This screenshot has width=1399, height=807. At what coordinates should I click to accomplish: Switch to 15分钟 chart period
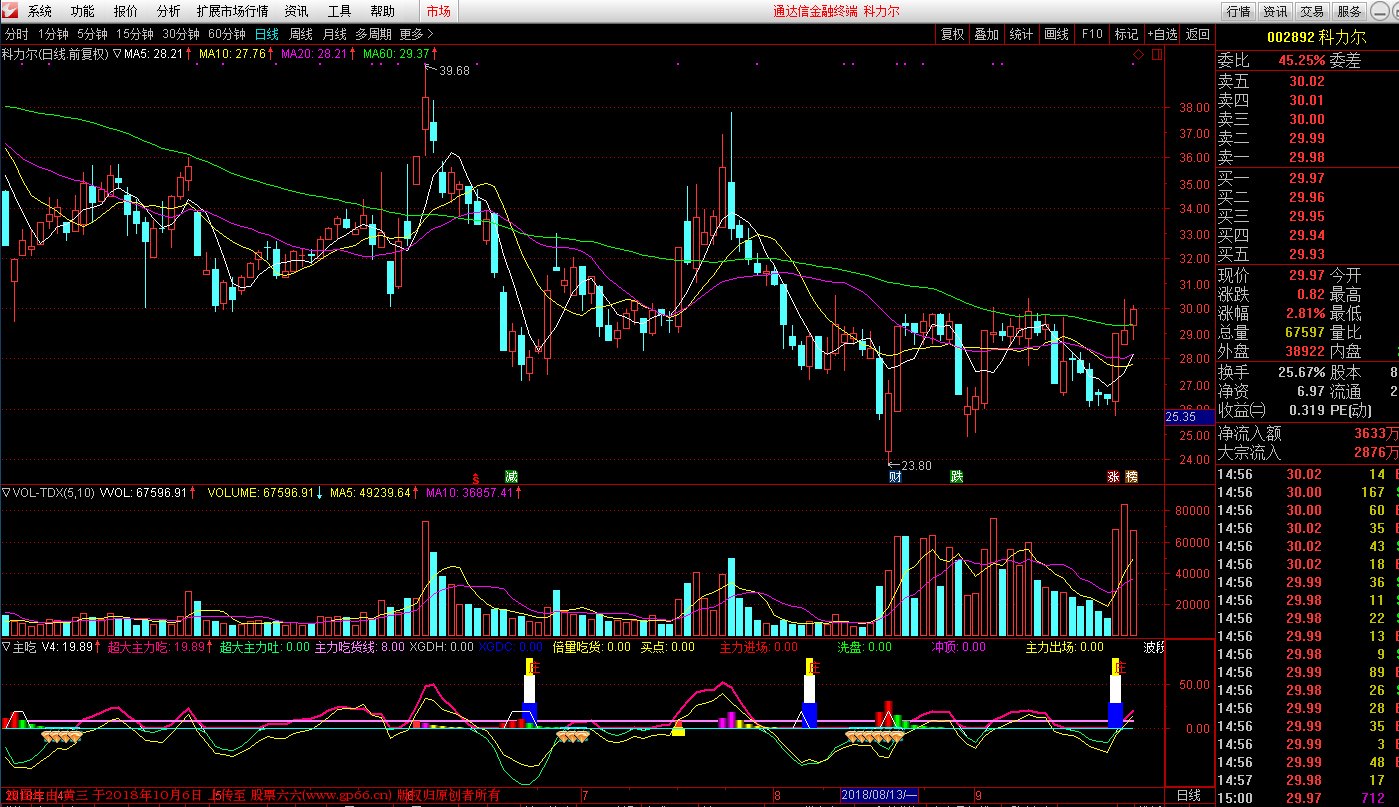[135, 34]
